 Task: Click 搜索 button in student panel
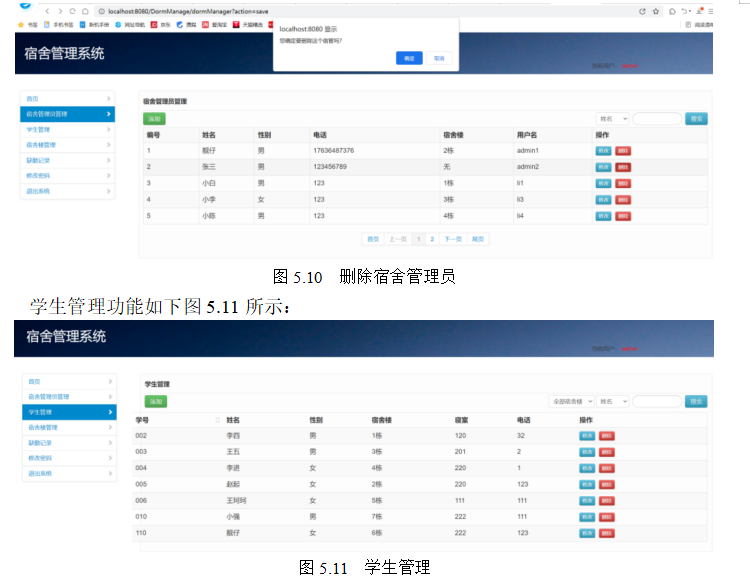[x=696, y=401]
